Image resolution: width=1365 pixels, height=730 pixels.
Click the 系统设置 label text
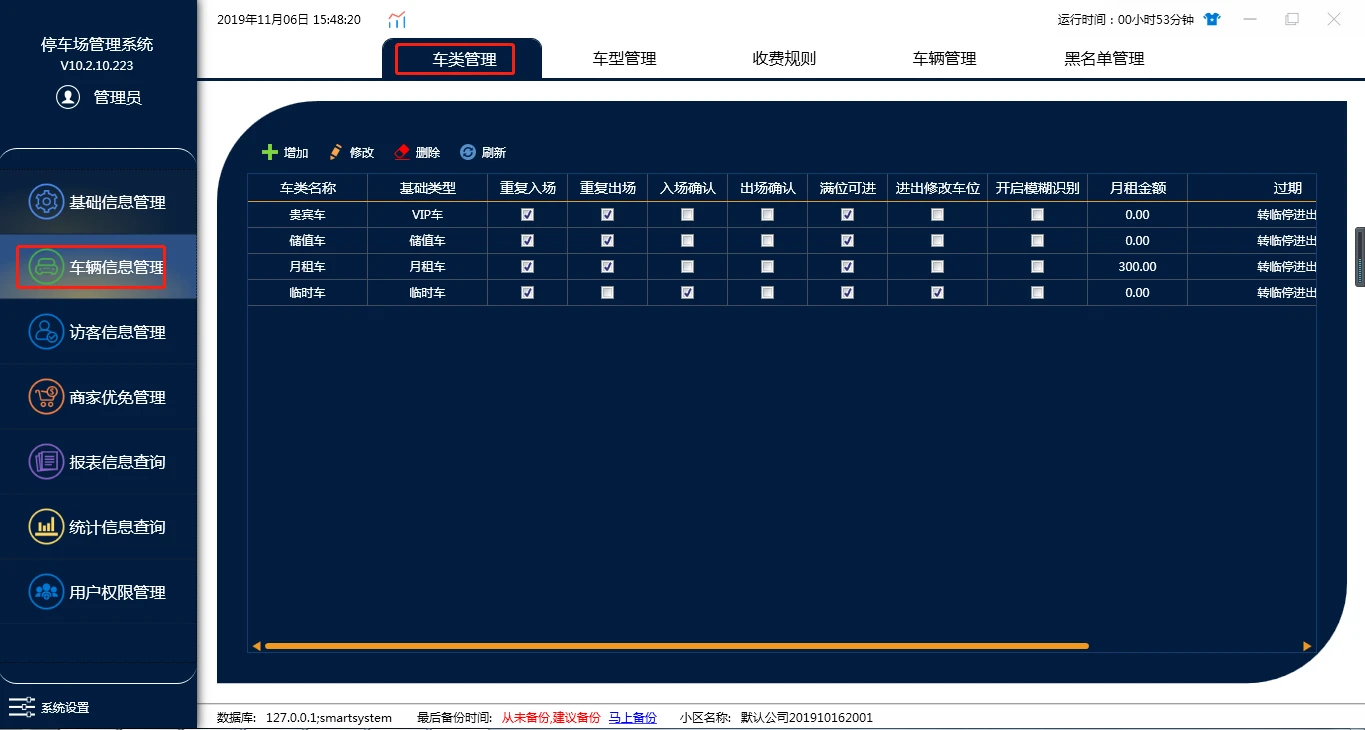point(65,708)
